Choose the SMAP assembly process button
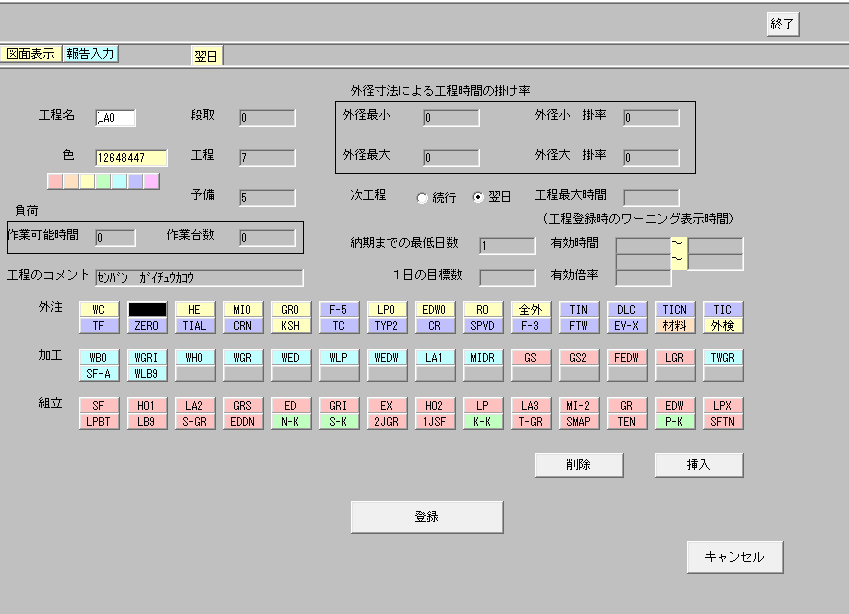 (579, 421)
